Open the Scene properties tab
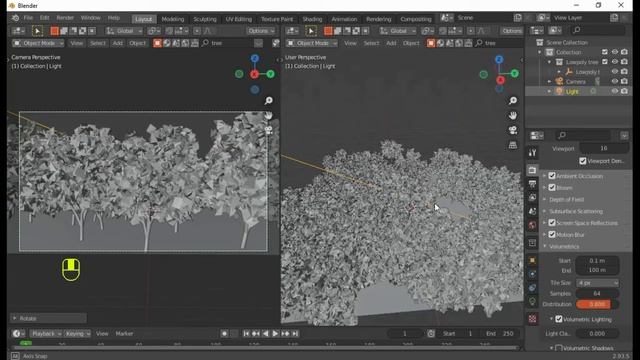 (x=532, y=211)
